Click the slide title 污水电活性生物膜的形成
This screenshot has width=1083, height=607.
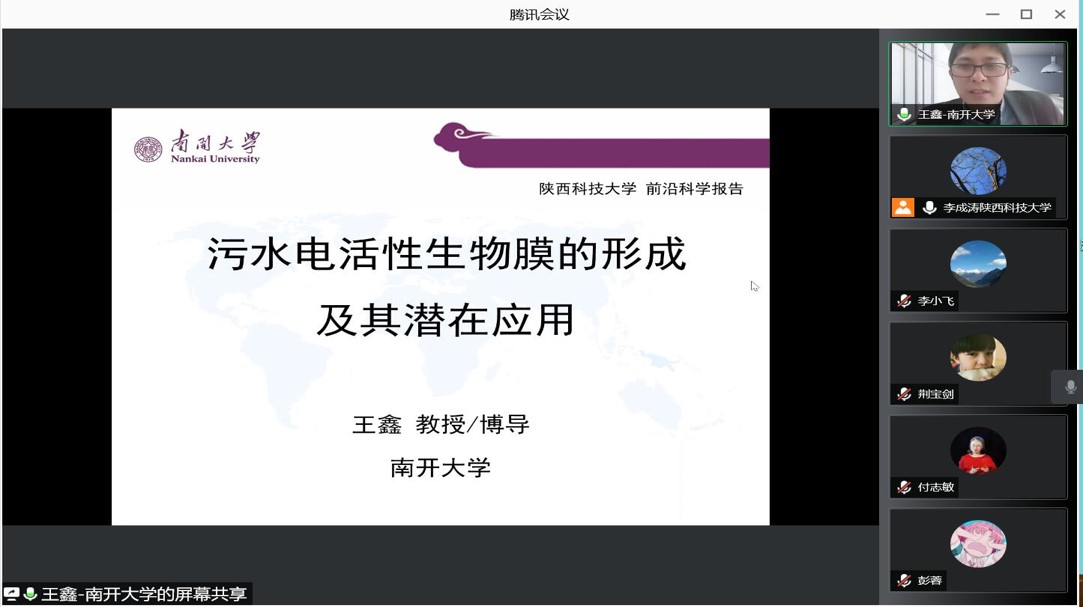pos(446,254)
